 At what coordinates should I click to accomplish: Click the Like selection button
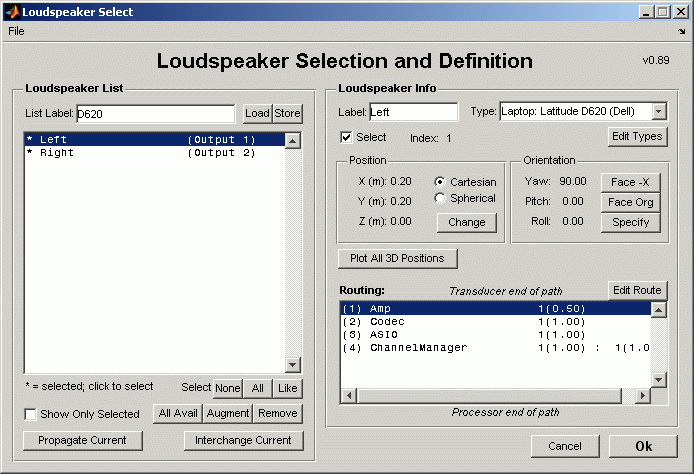click(x=288, y=388)
